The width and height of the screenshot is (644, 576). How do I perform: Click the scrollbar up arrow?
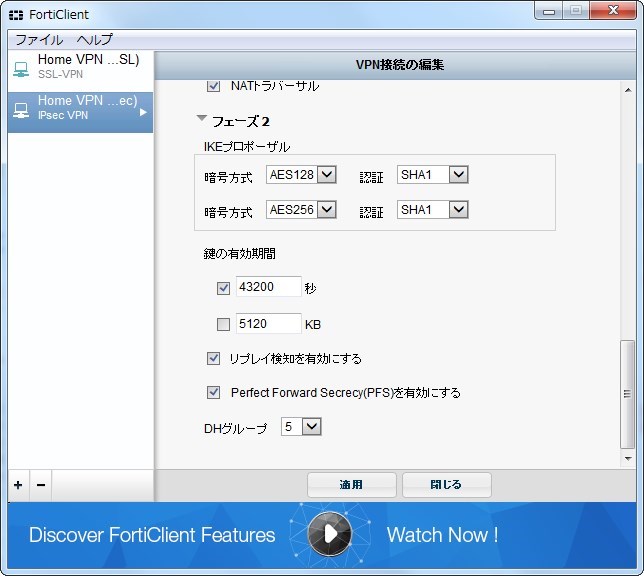628,90
